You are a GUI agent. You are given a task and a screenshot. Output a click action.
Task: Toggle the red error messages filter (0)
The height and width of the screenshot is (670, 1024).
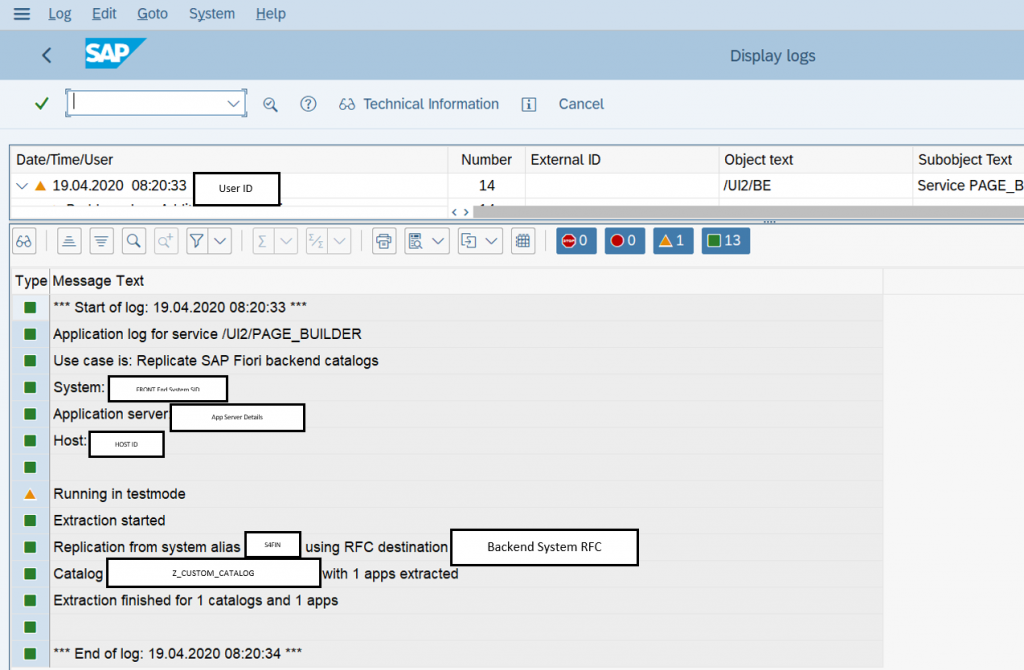624,241
